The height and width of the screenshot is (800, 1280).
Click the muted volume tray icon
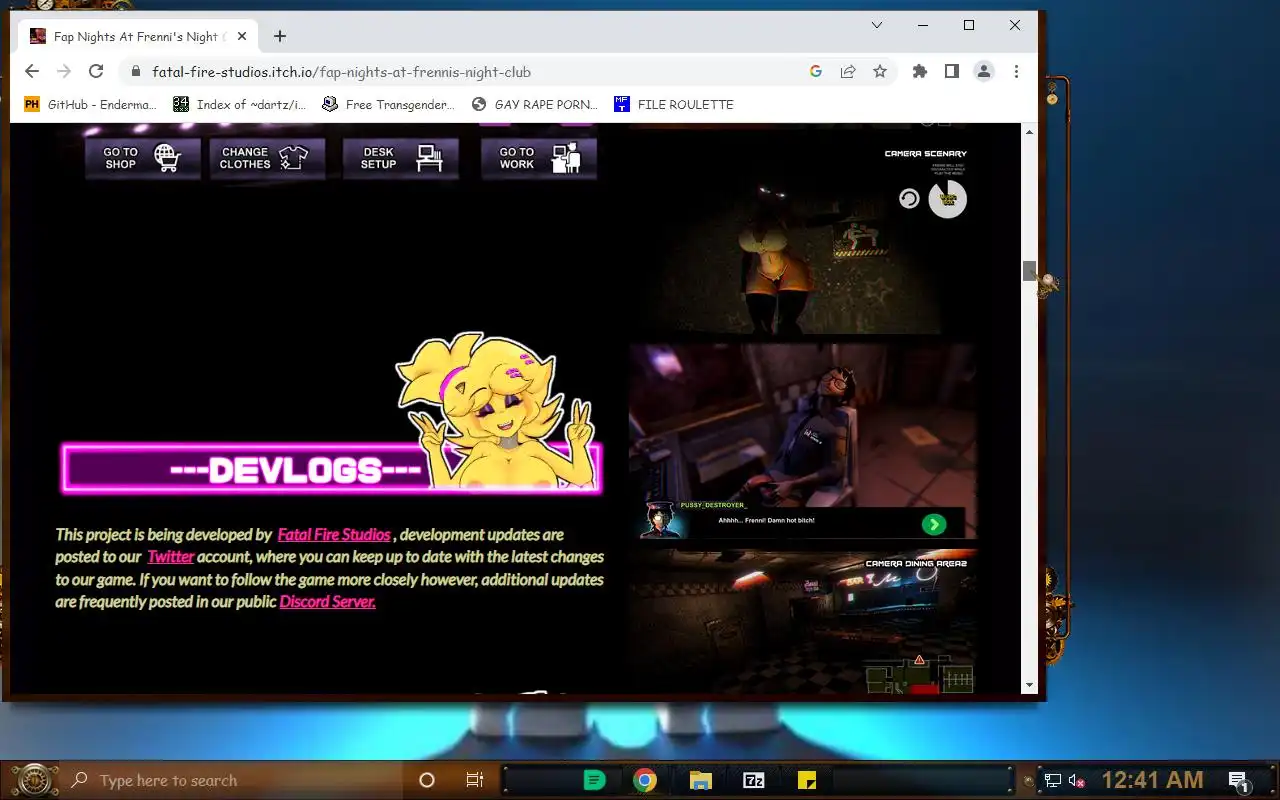point(1077,781)
